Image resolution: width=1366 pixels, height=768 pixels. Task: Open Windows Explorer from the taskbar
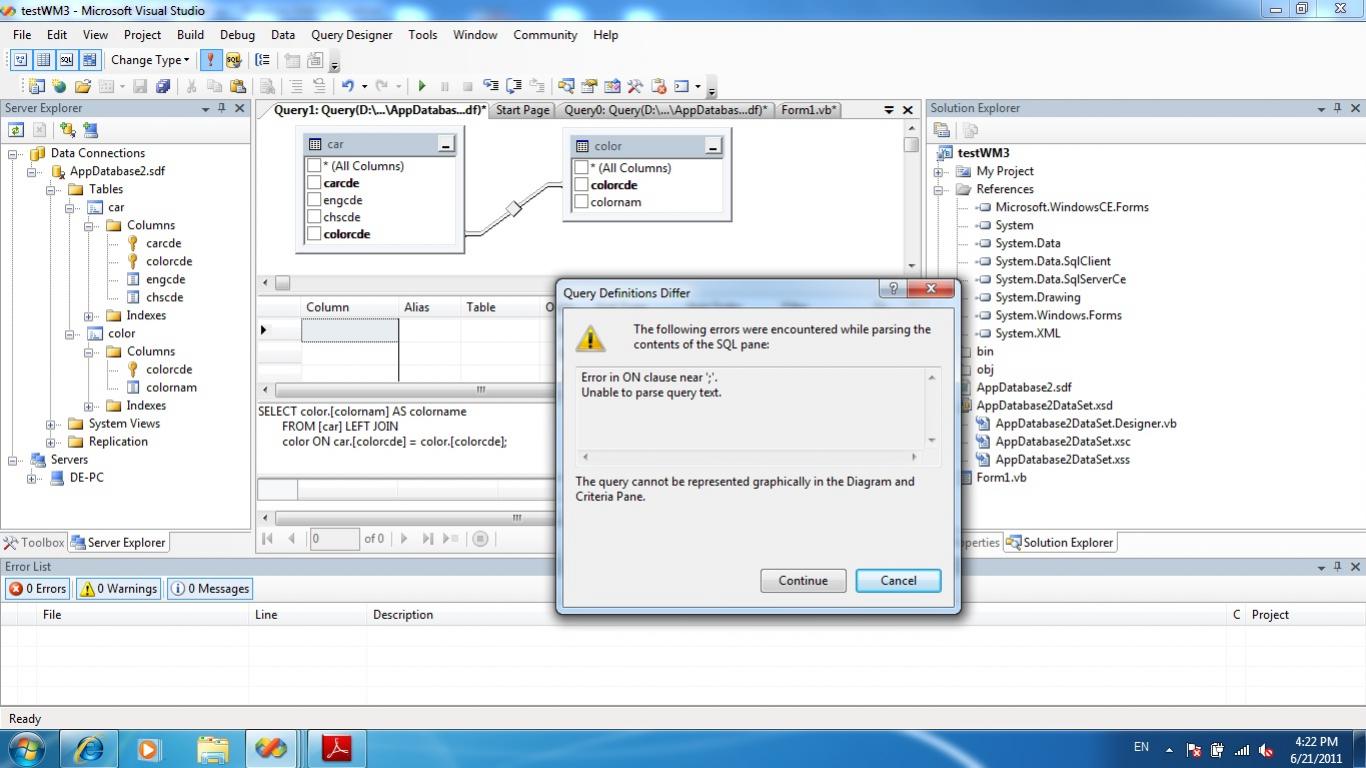[213, 748]
